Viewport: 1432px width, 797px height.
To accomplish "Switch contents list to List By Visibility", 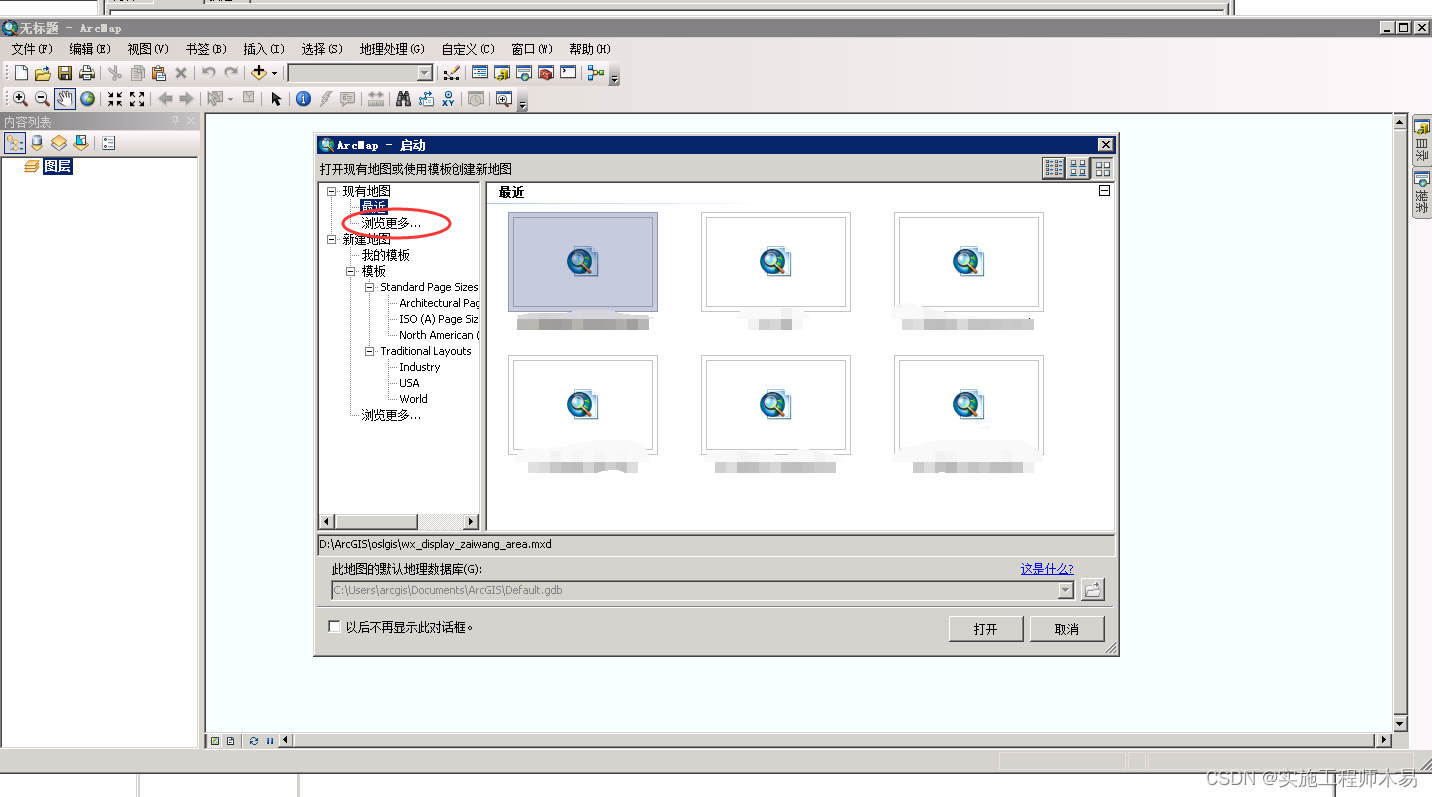I will 59,143.
